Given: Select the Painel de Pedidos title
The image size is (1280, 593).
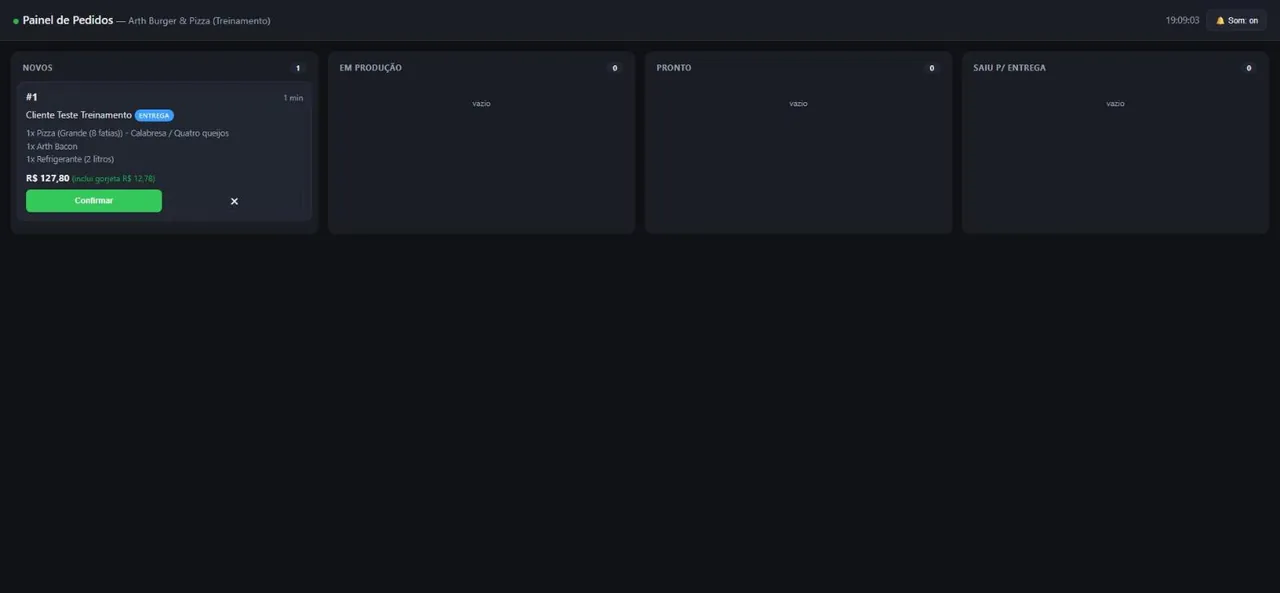Looking at the screenshot, I should tap(68, 20).
